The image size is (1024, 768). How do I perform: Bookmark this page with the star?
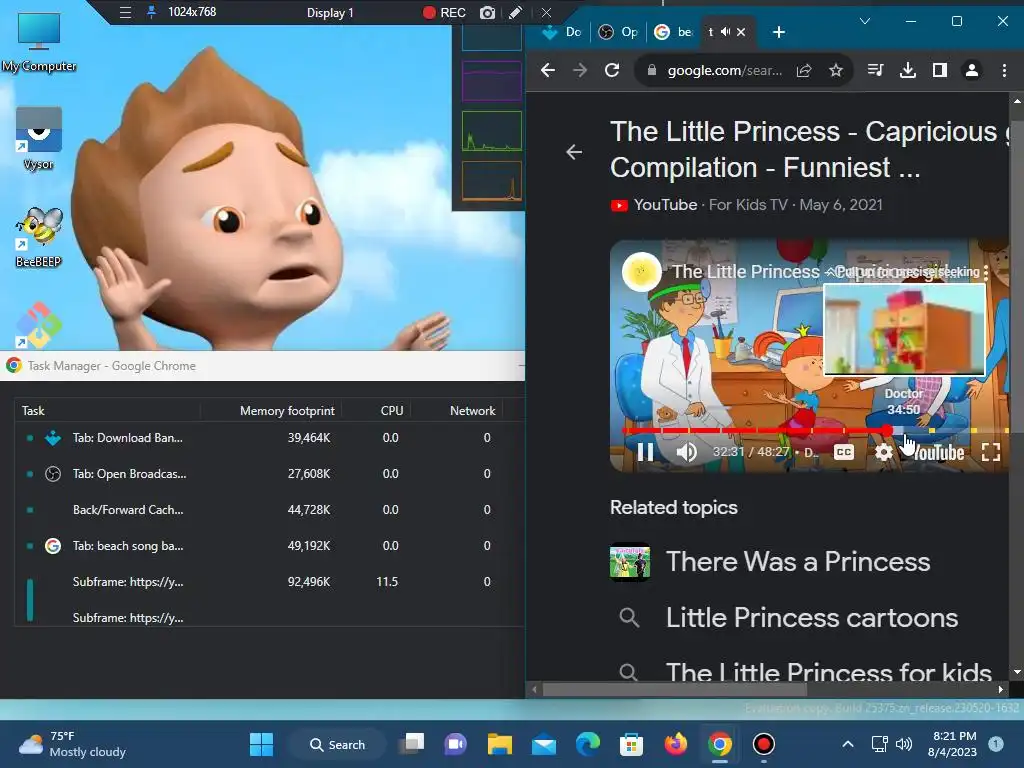tap(836, 70)
